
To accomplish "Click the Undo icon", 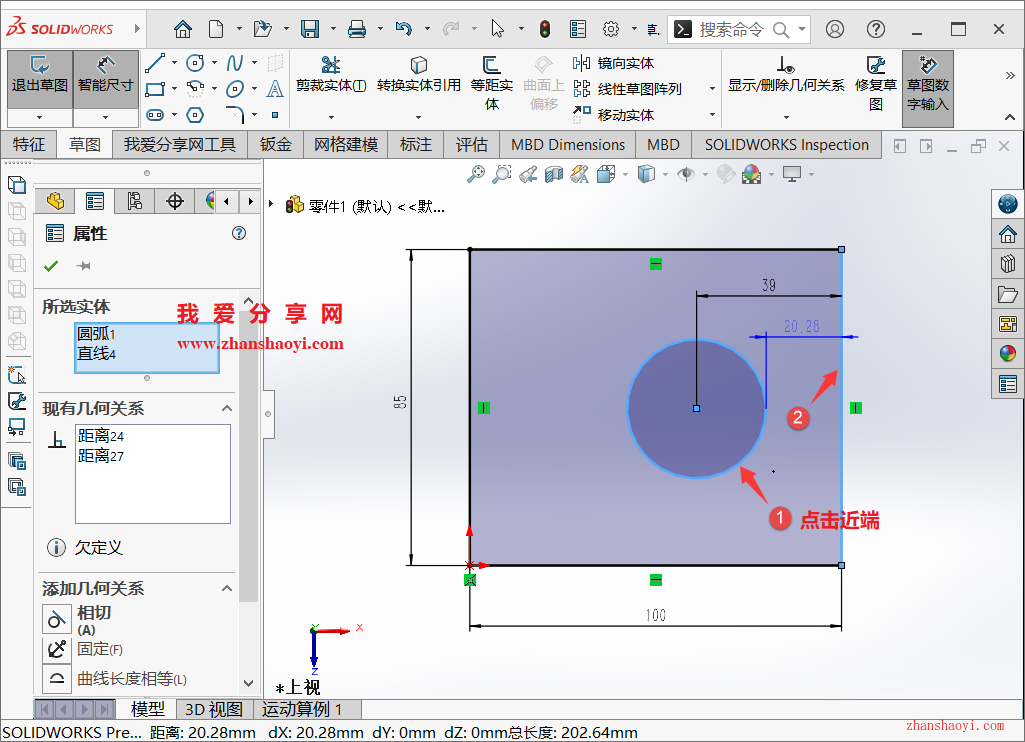I will pyautogui.click(x=404, y=29).
